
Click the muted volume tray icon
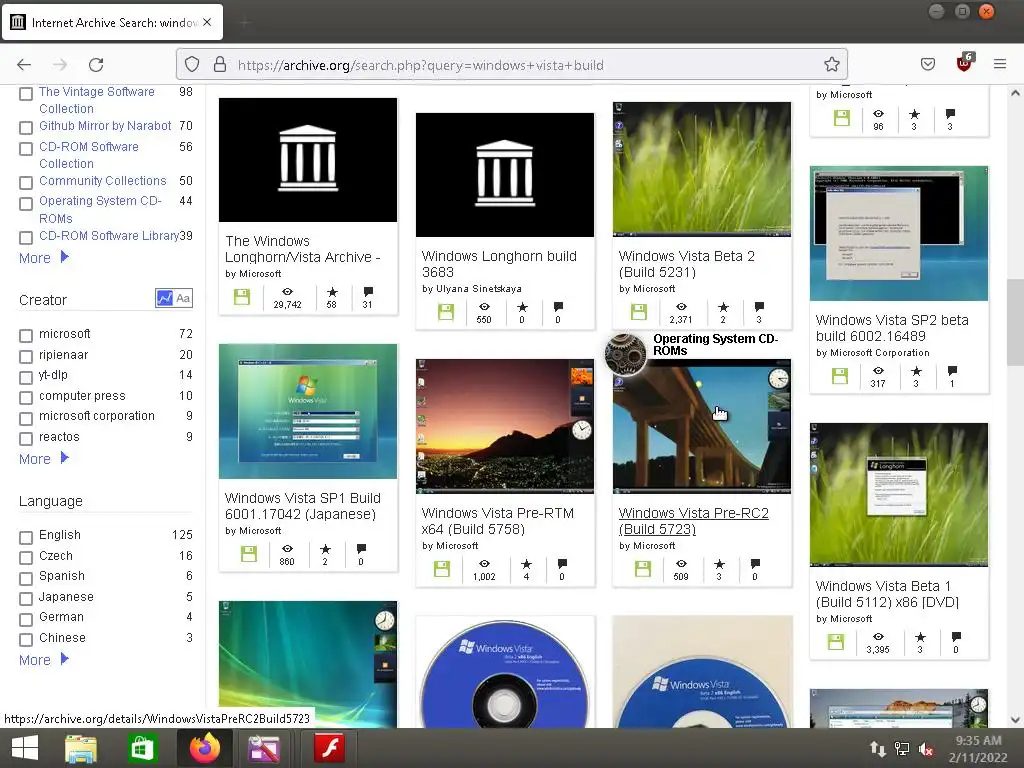click(x=926, y=749)
